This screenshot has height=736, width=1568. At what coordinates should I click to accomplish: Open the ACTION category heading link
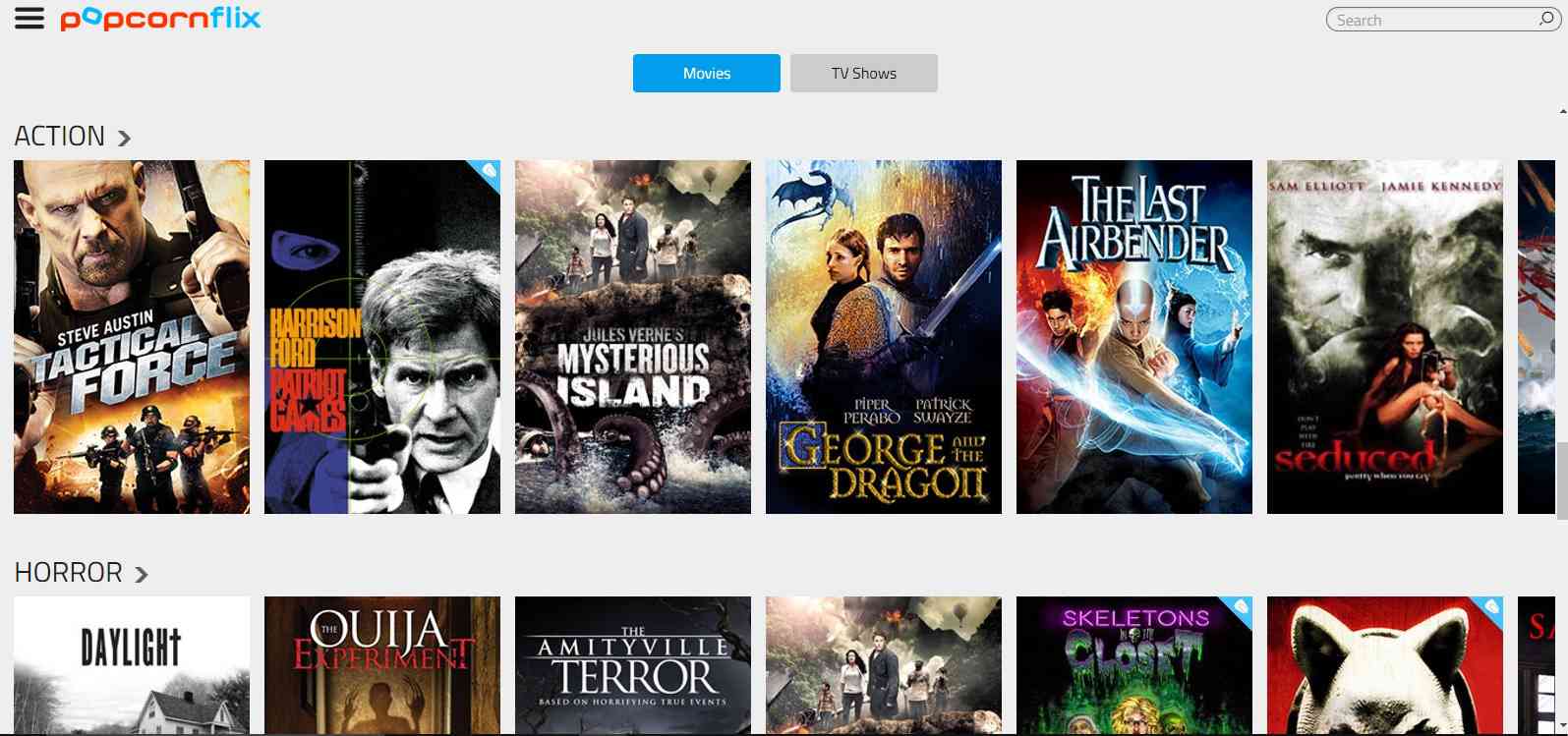tap(59, 137)
